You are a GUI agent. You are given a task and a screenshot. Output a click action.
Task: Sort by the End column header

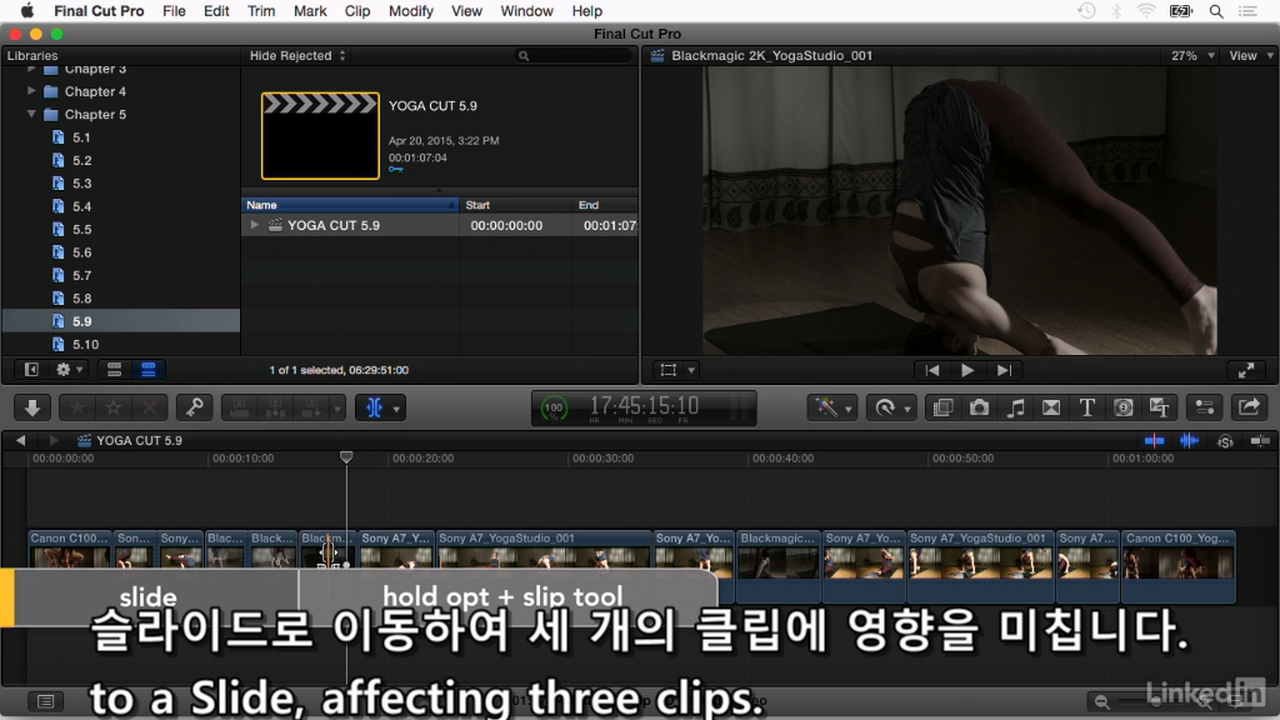605,205
